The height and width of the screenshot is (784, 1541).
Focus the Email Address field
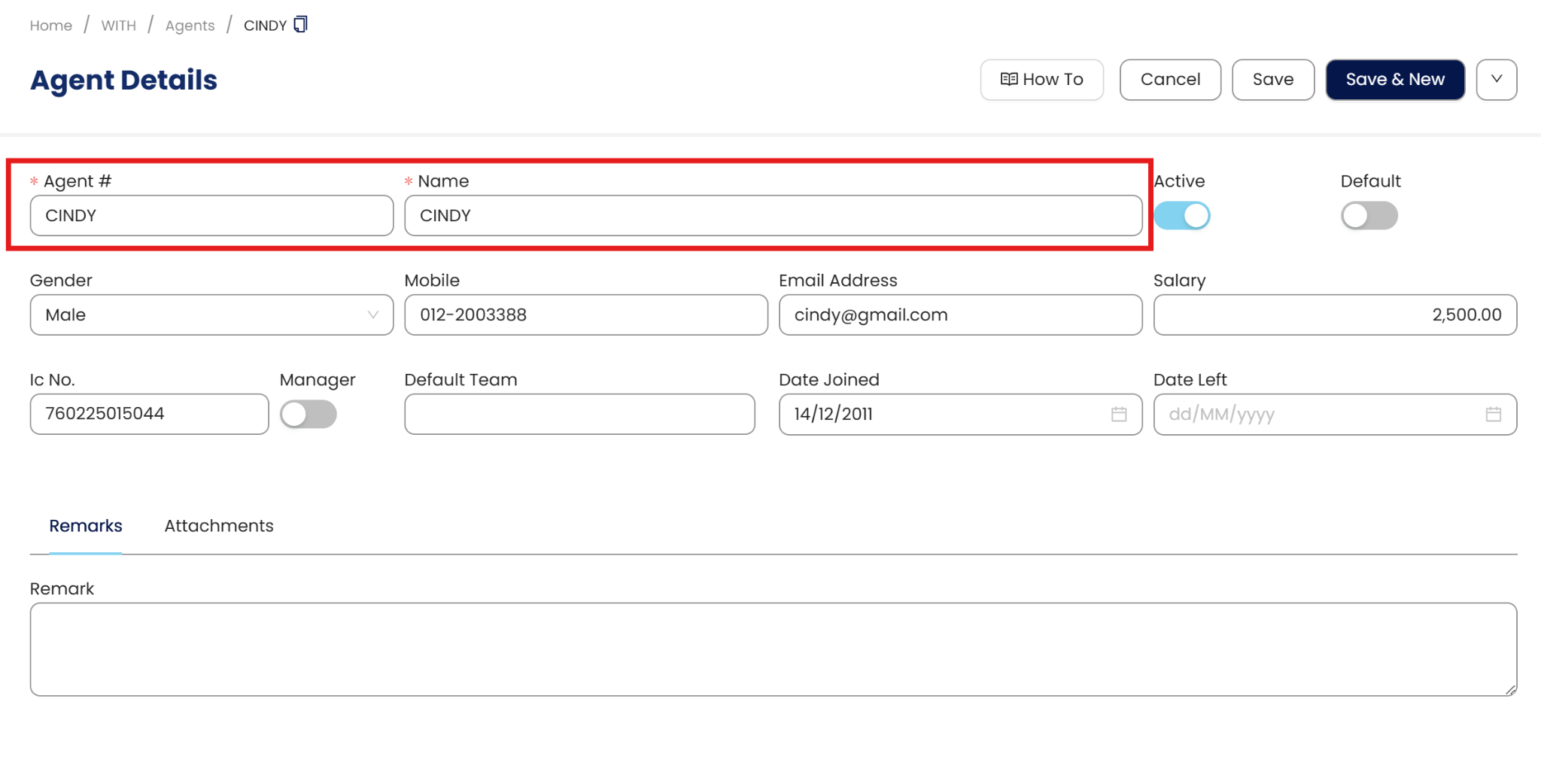[x=960, y=315]
